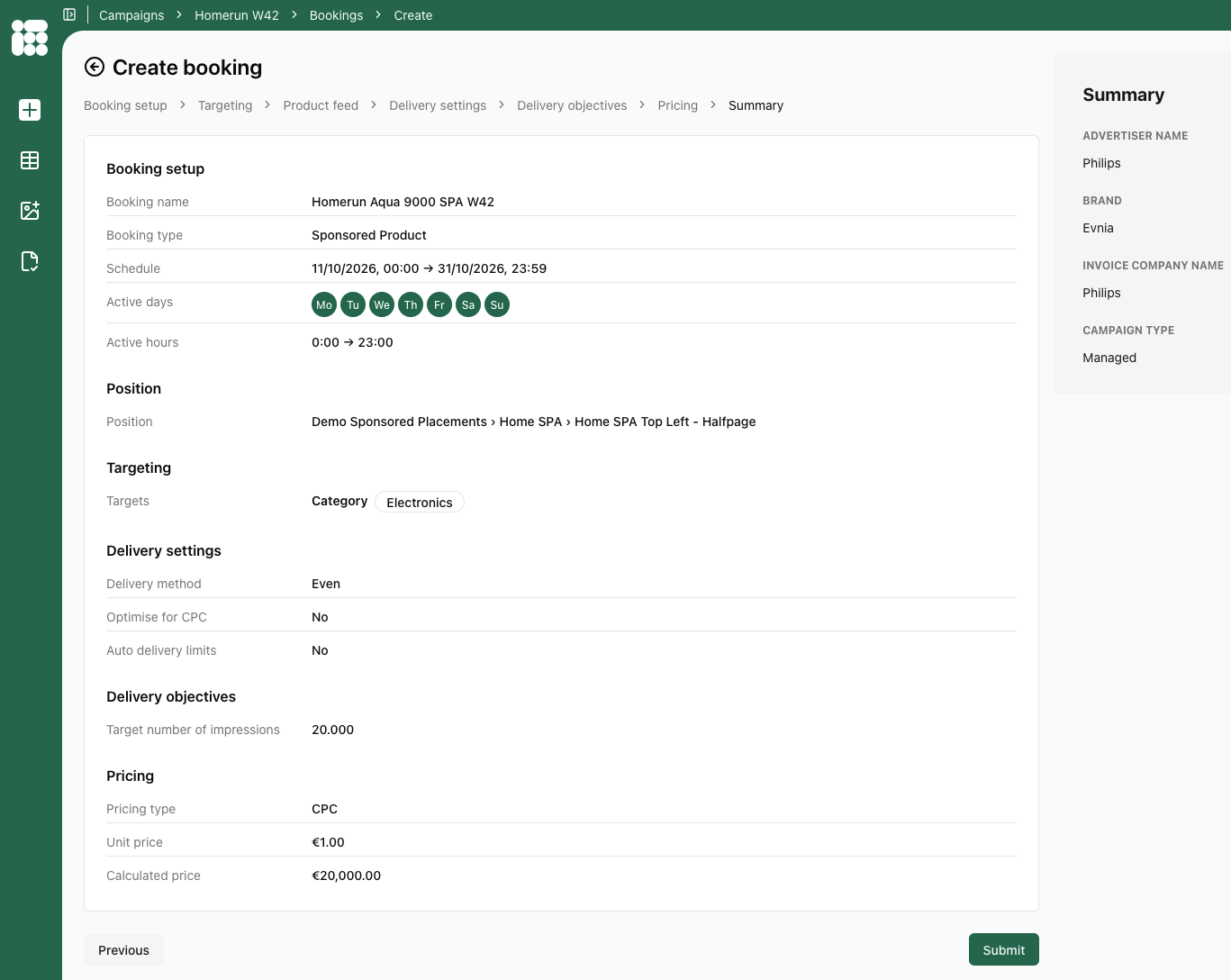Go to Campaigns breadcrumb

[131, 15]
